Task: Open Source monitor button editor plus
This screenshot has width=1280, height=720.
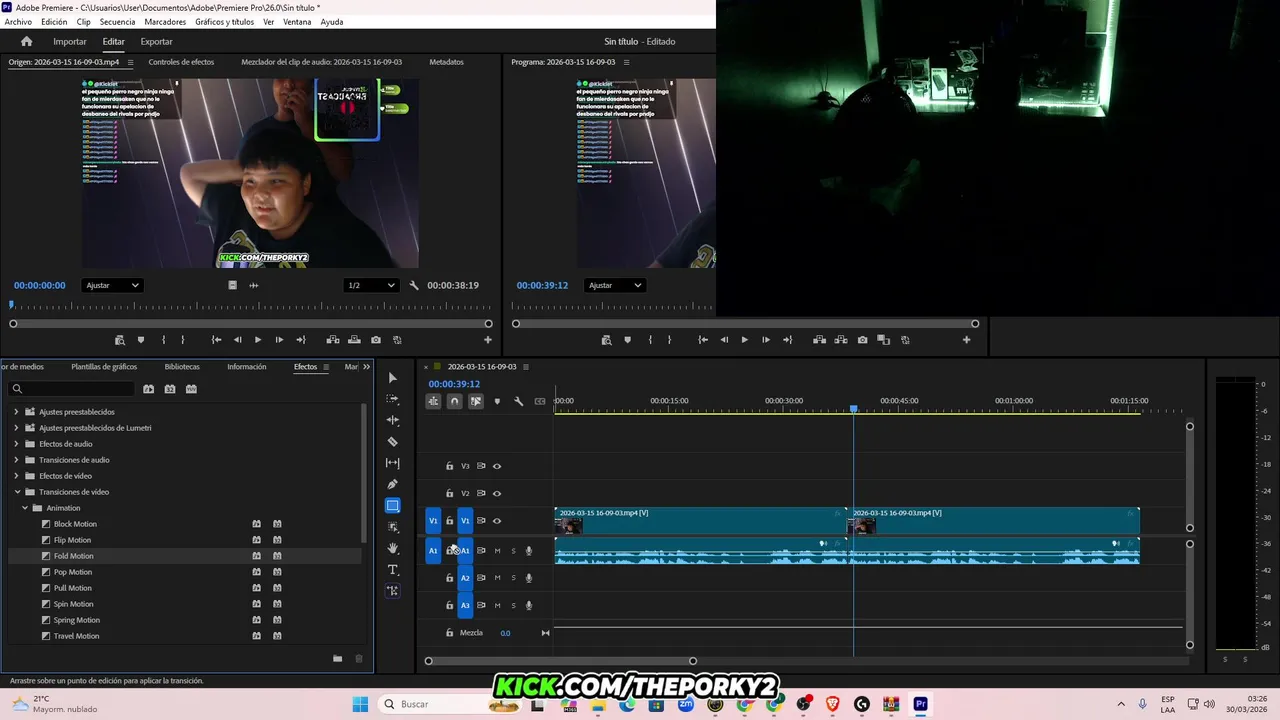Action: coord(488,340)
